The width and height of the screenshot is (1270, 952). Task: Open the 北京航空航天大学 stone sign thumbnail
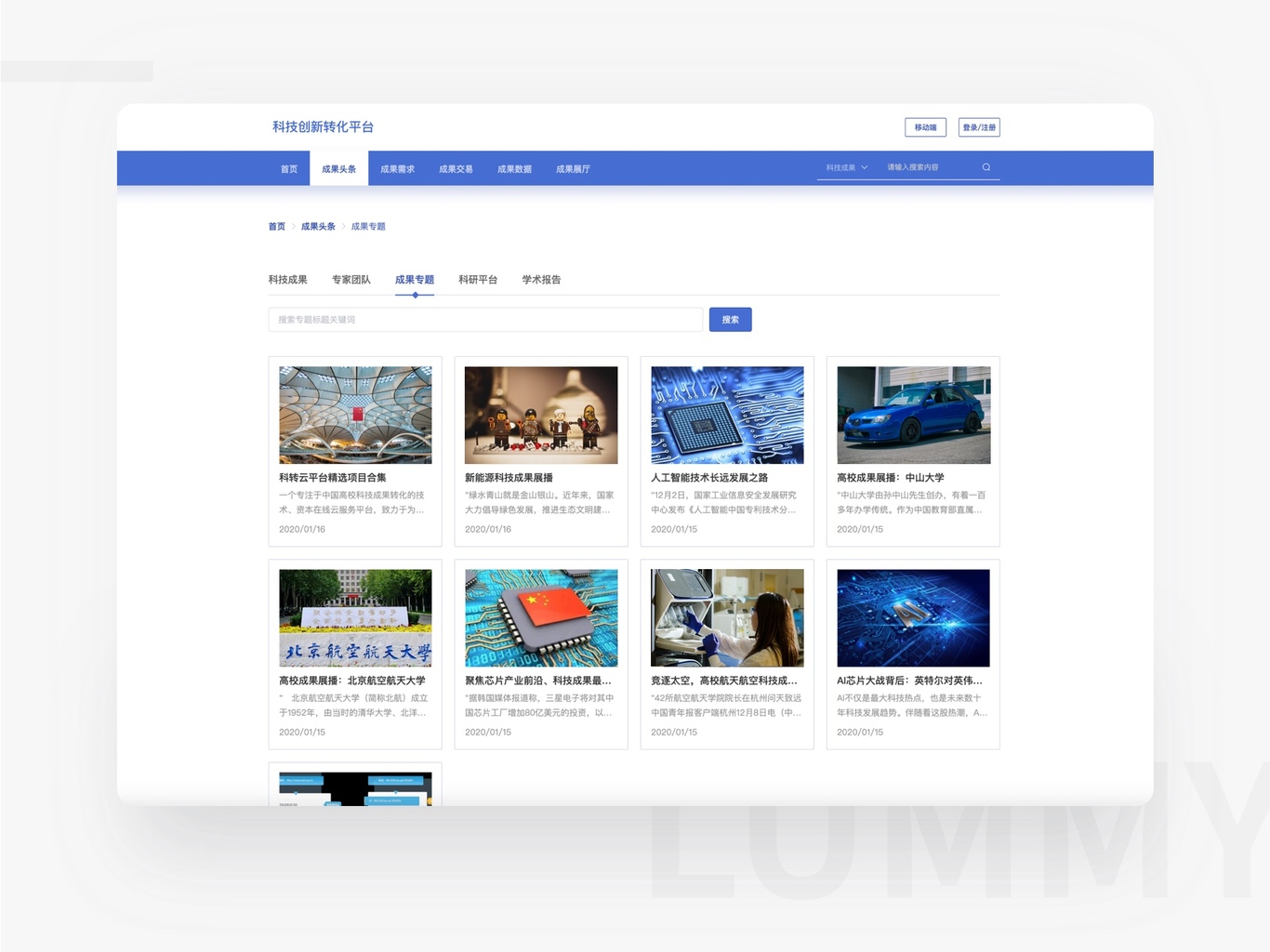click(355, 618)
